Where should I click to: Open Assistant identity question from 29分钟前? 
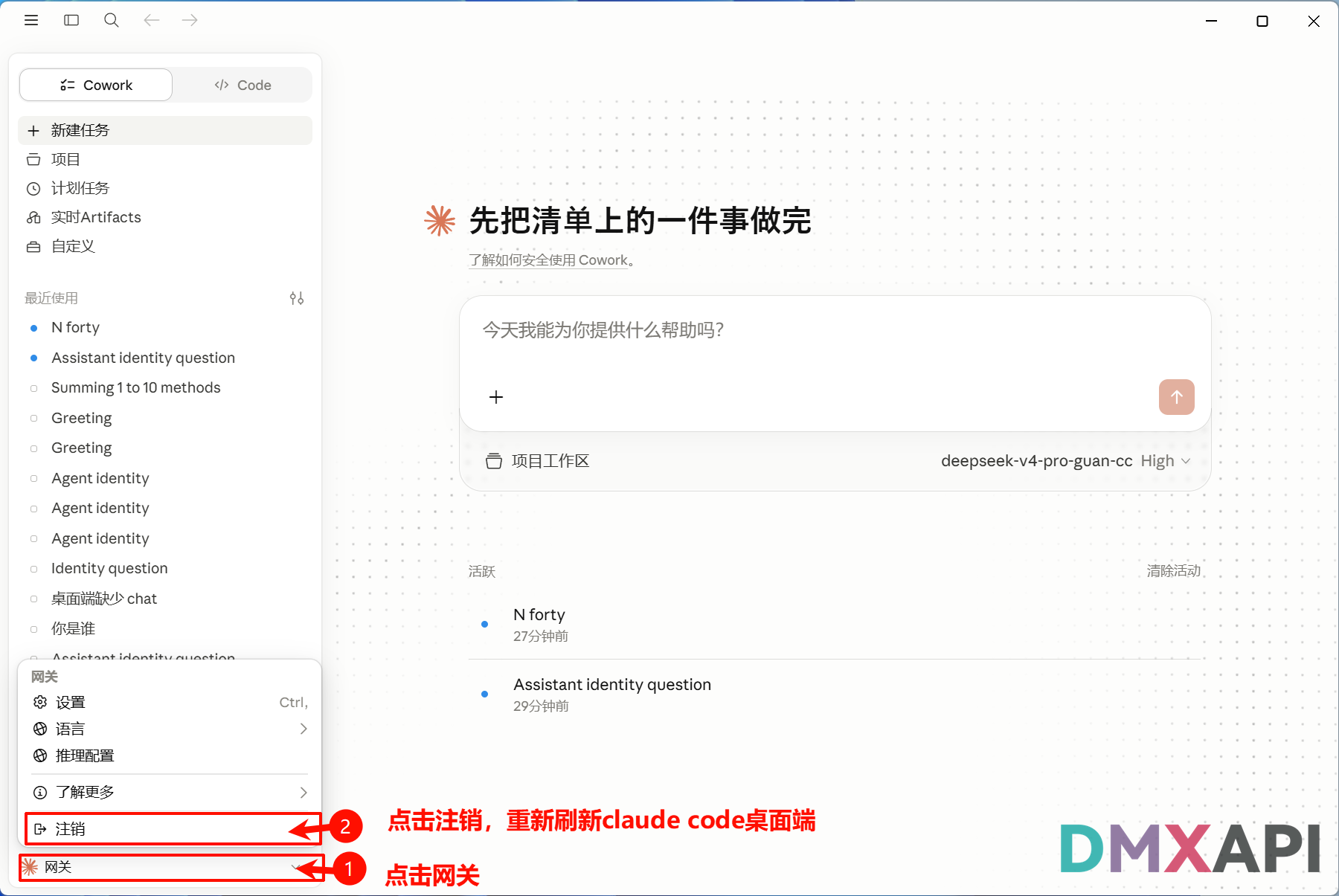coord(835,694)
